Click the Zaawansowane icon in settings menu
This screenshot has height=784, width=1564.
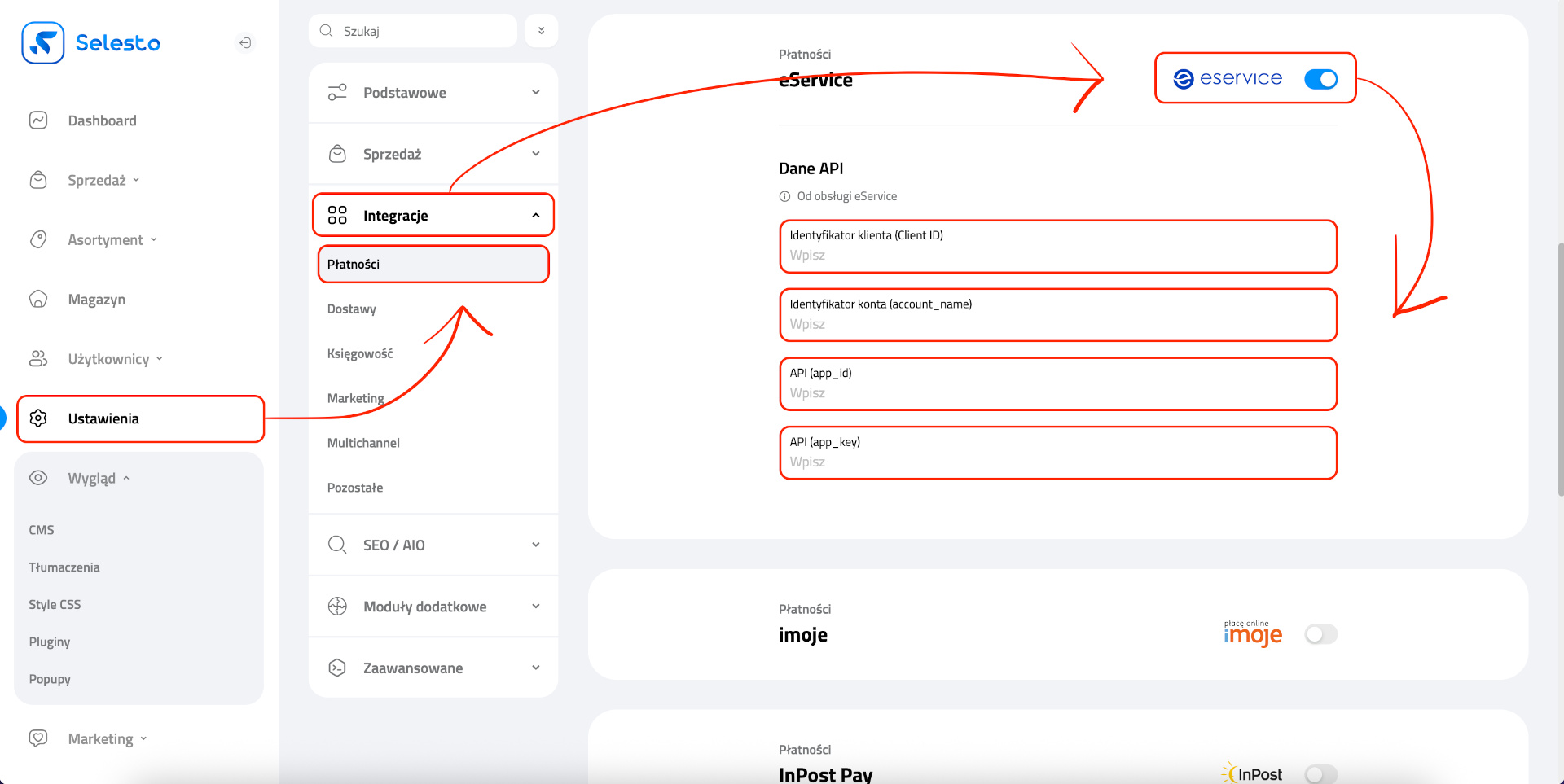336,668
